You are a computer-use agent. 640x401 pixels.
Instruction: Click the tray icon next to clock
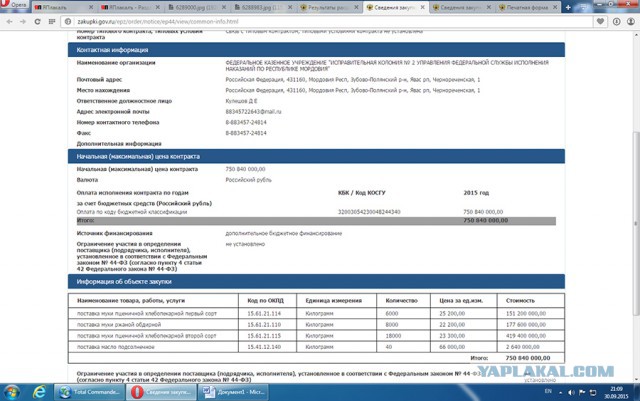click(593, 392)
